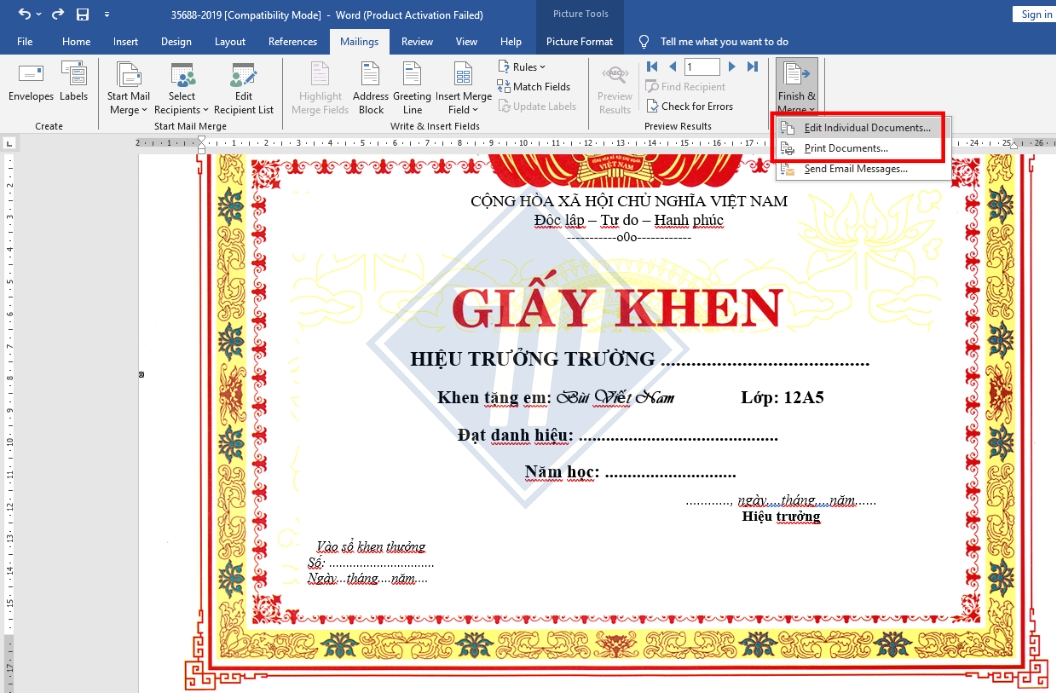Click the Độc lập – Tự do – Hạnh phúc line
The width and height of the screenshot is (1056, 693).
[628, 220]
